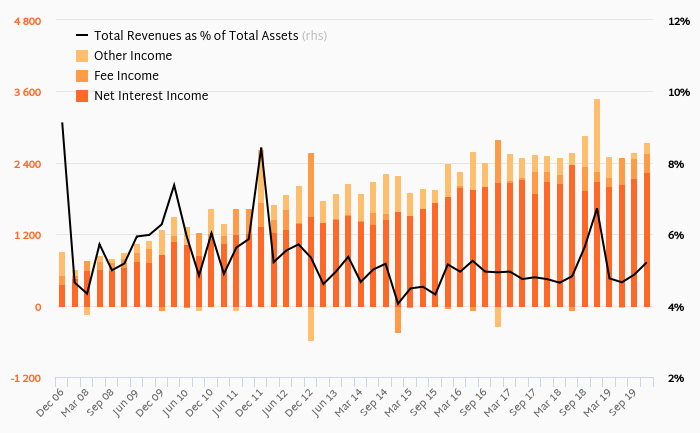Click the Other Income legend color swatch
Screen dimensions: 700x433
point(82,56)
